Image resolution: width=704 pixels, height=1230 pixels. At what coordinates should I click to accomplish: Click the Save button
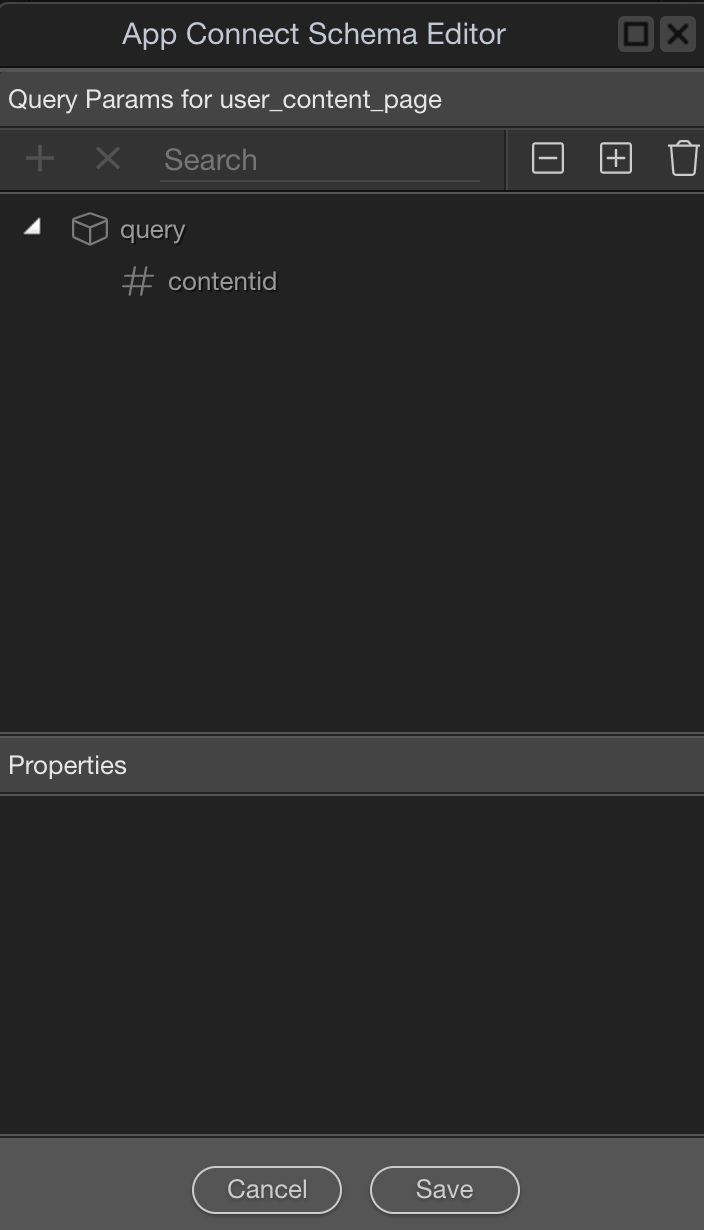pyautogui.click(x=445, y=1189)
